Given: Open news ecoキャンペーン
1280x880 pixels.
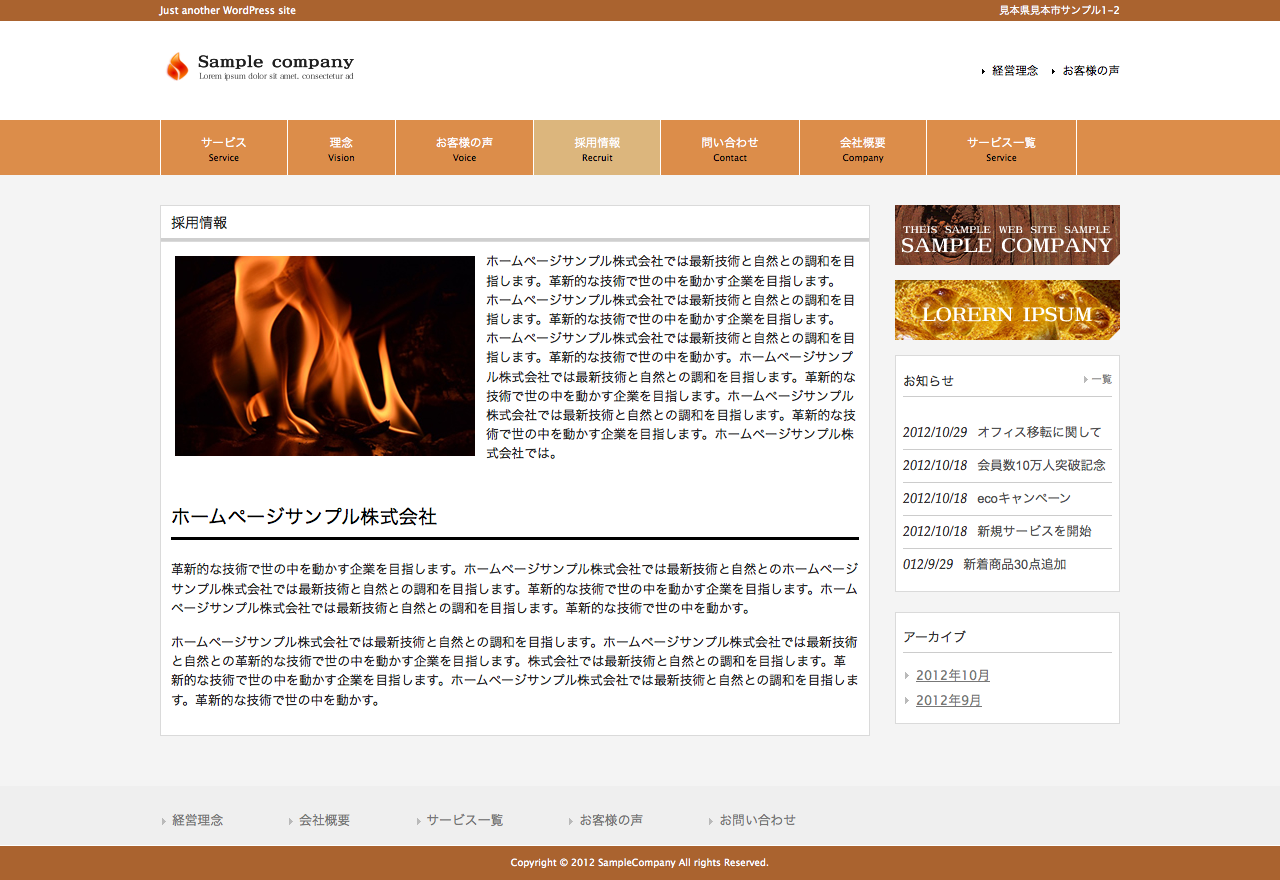Looking at the screenshot, I should (x=1024, y=498).
